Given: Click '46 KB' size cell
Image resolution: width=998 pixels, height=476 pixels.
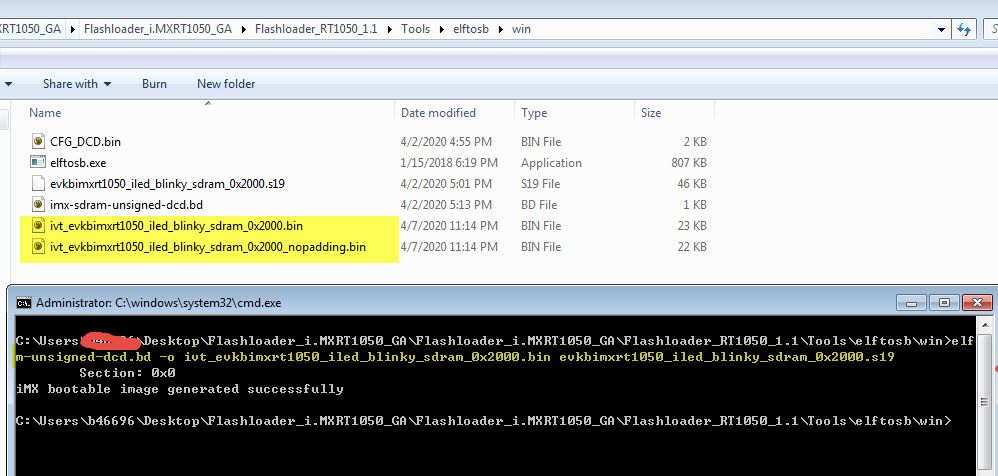Looking at the screenshot, I should point(692,184).
